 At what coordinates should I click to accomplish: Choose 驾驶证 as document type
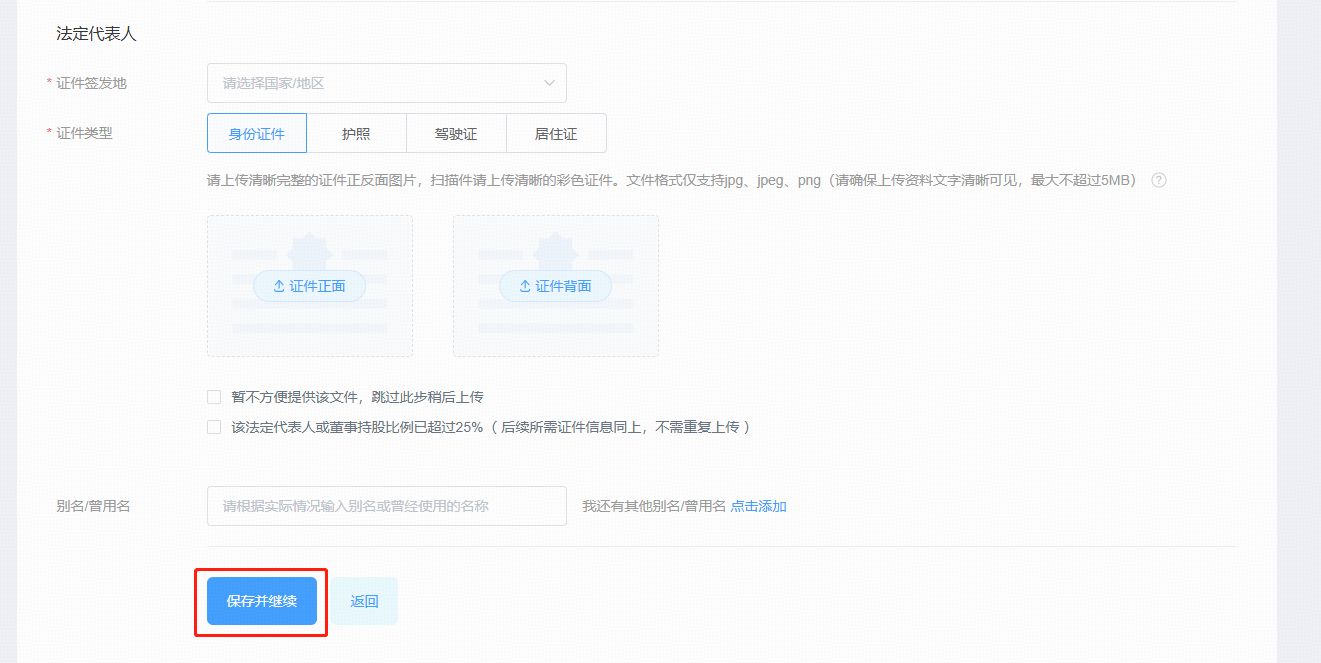click(456, 133)
